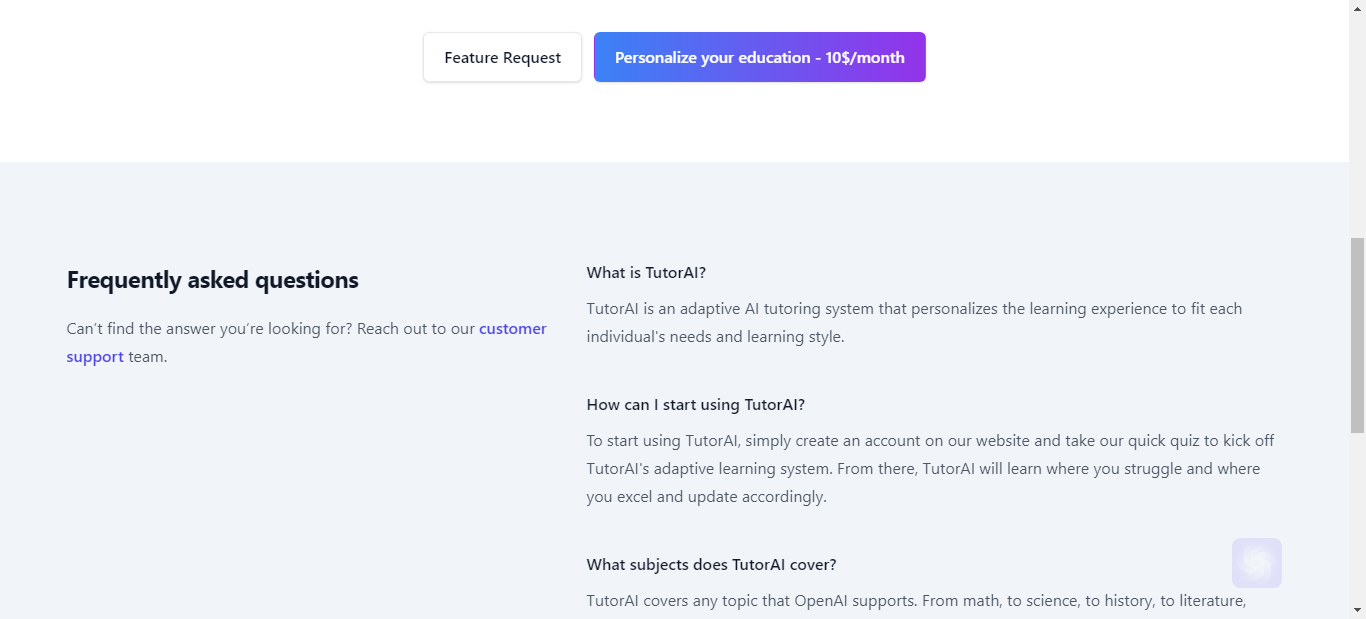
Task: Click Personalize your education - 10$/month button
Action: 760,57
